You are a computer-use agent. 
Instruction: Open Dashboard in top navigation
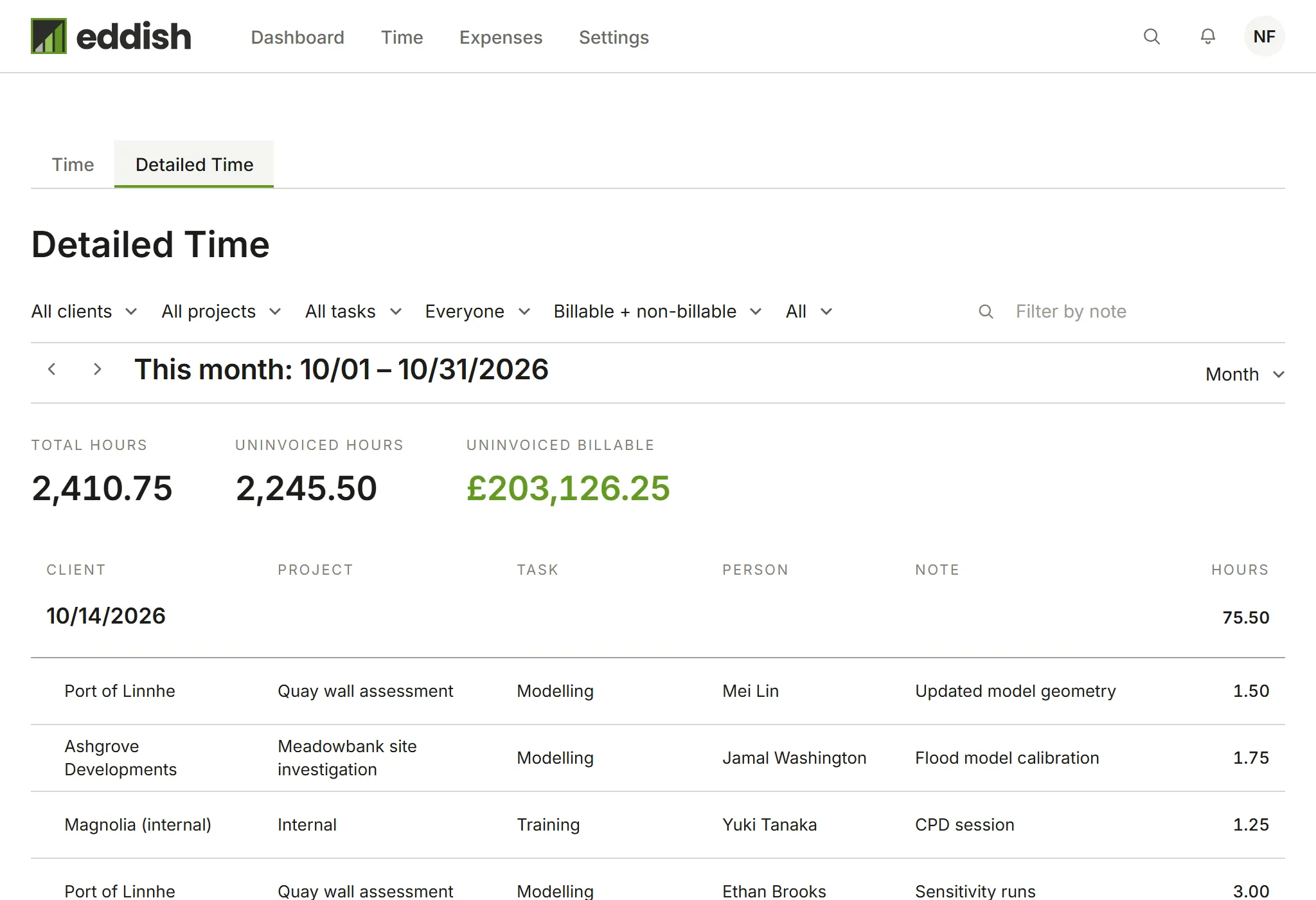(x=298, y=37)
